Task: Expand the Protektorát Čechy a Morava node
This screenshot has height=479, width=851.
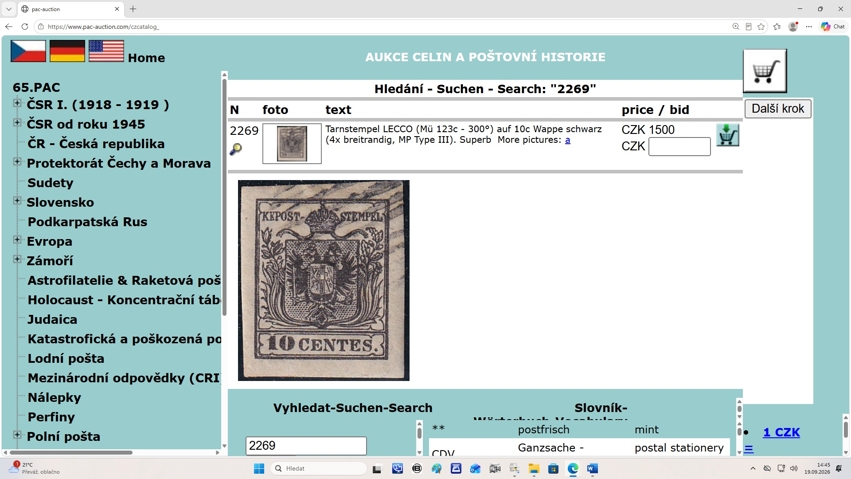Action: (17, 162)
